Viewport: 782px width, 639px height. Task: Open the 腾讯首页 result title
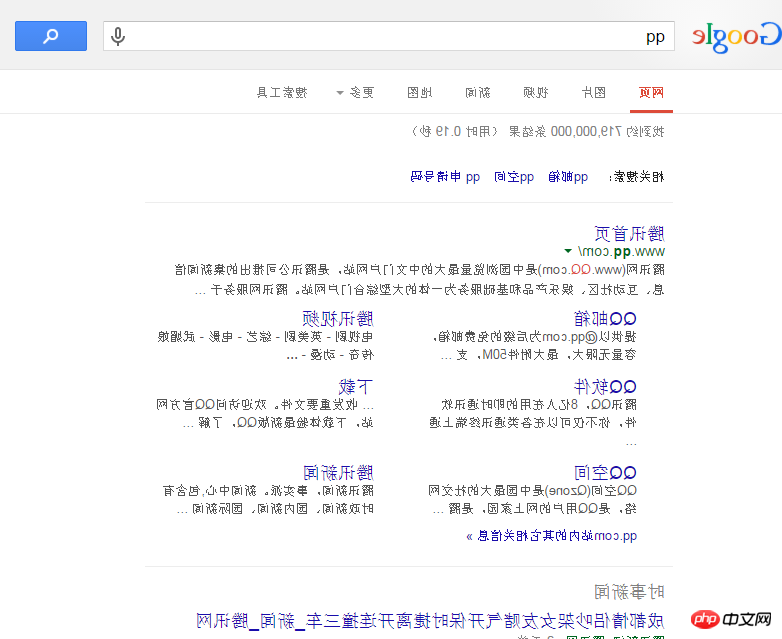coord(629,234)
